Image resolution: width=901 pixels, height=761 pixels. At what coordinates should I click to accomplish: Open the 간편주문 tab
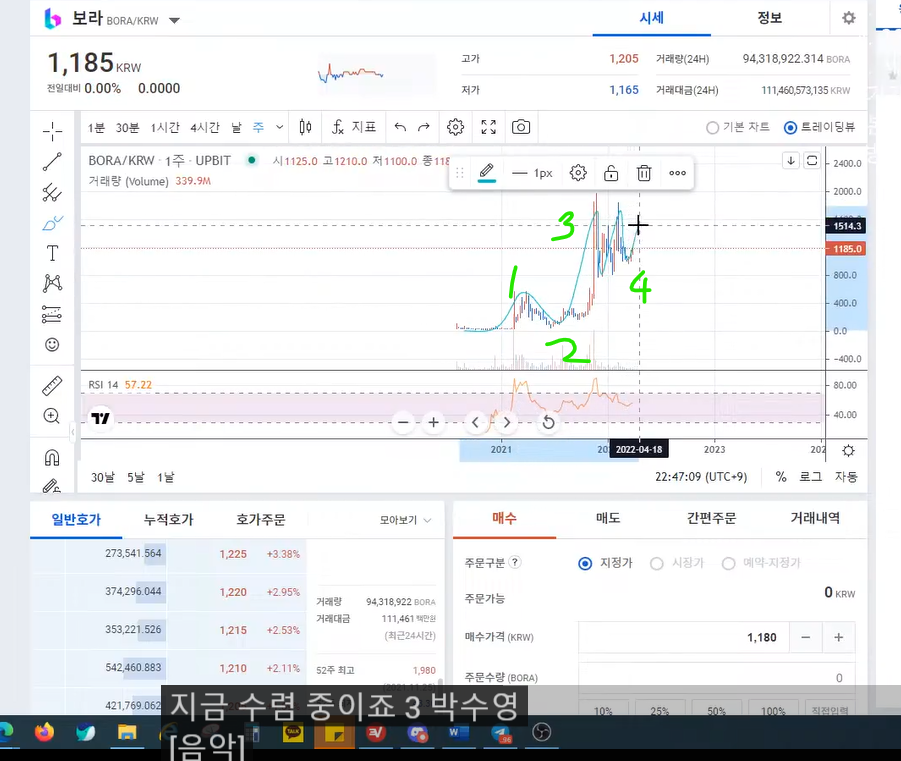(711, 518)
